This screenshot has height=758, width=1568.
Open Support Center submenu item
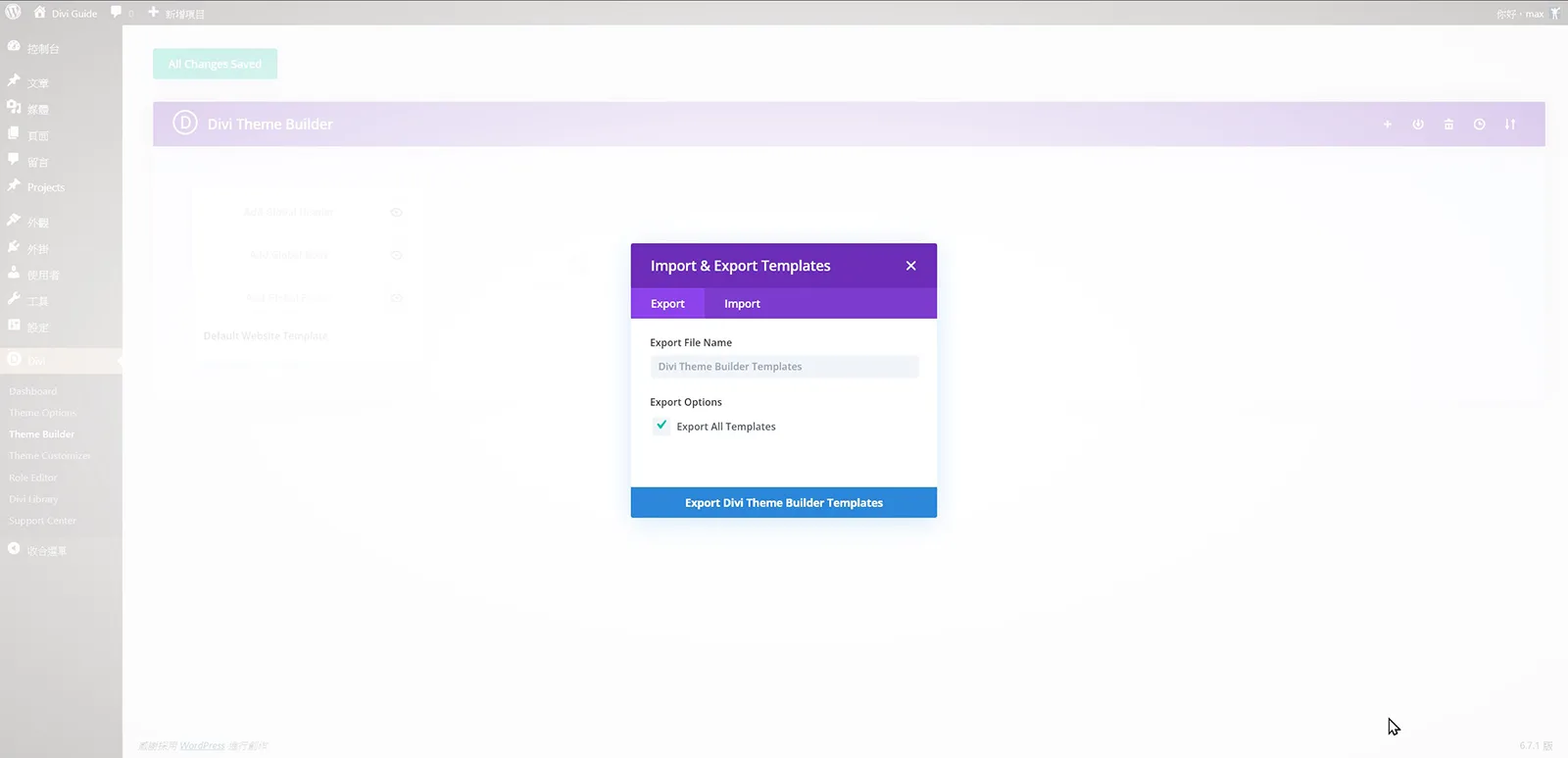pos(42,521)
